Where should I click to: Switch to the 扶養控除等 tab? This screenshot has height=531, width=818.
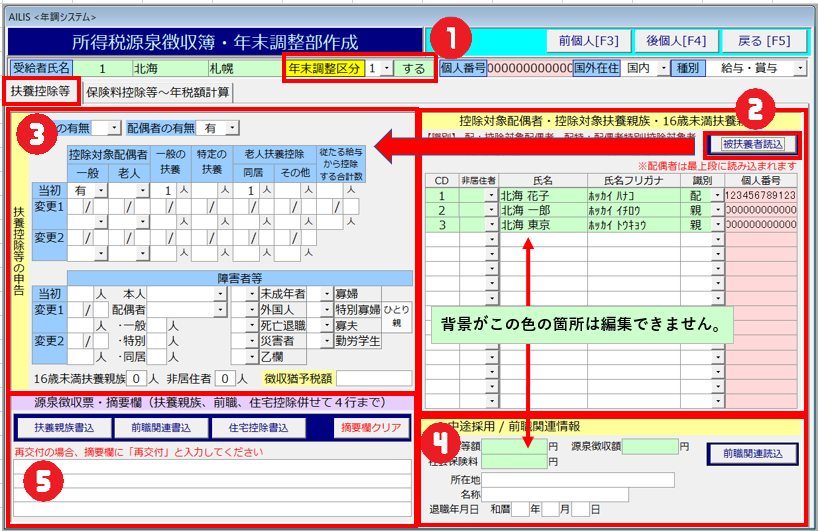tap(41, 91)
